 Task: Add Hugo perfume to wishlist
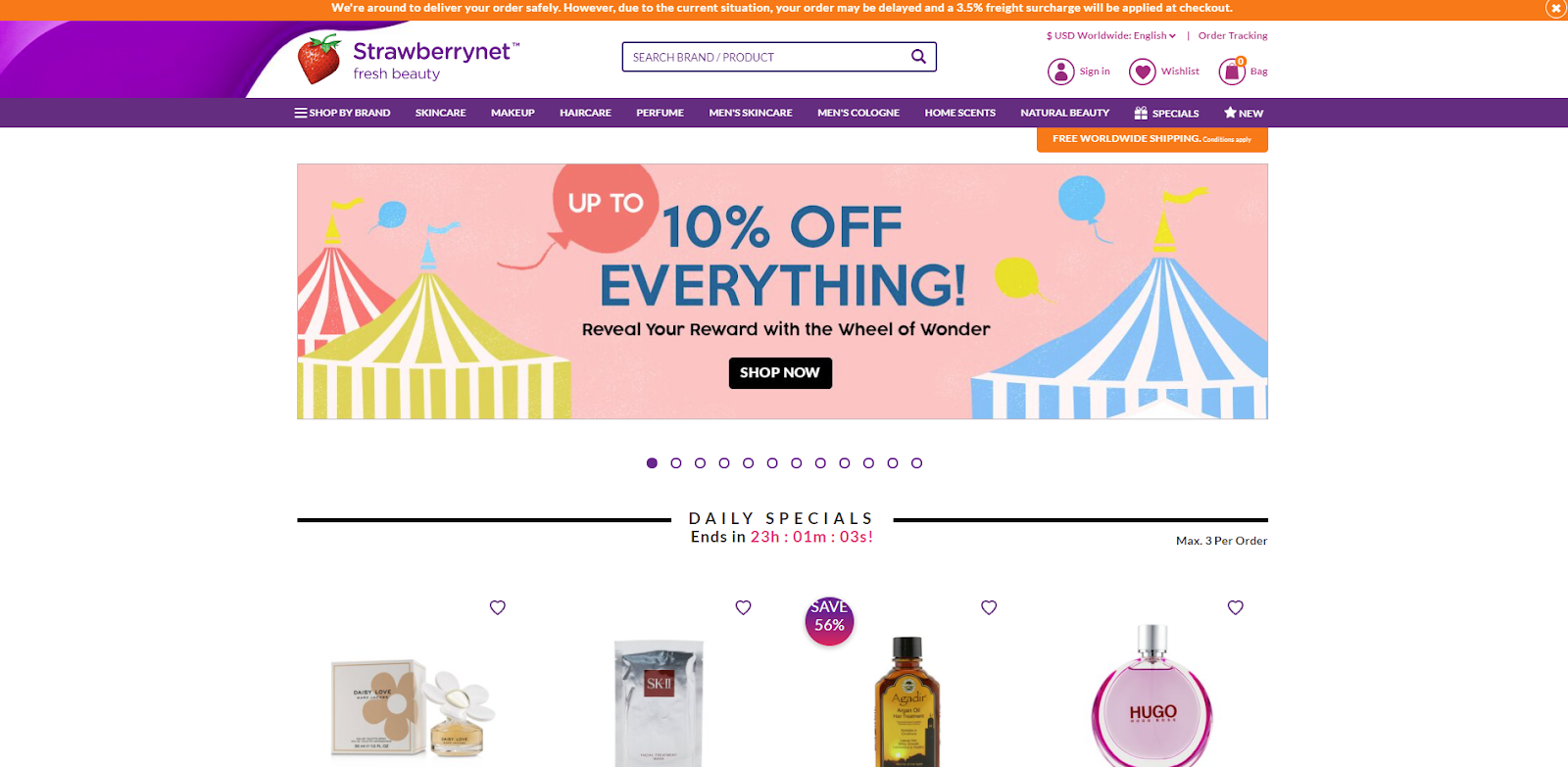click(x=1235, y=607)
